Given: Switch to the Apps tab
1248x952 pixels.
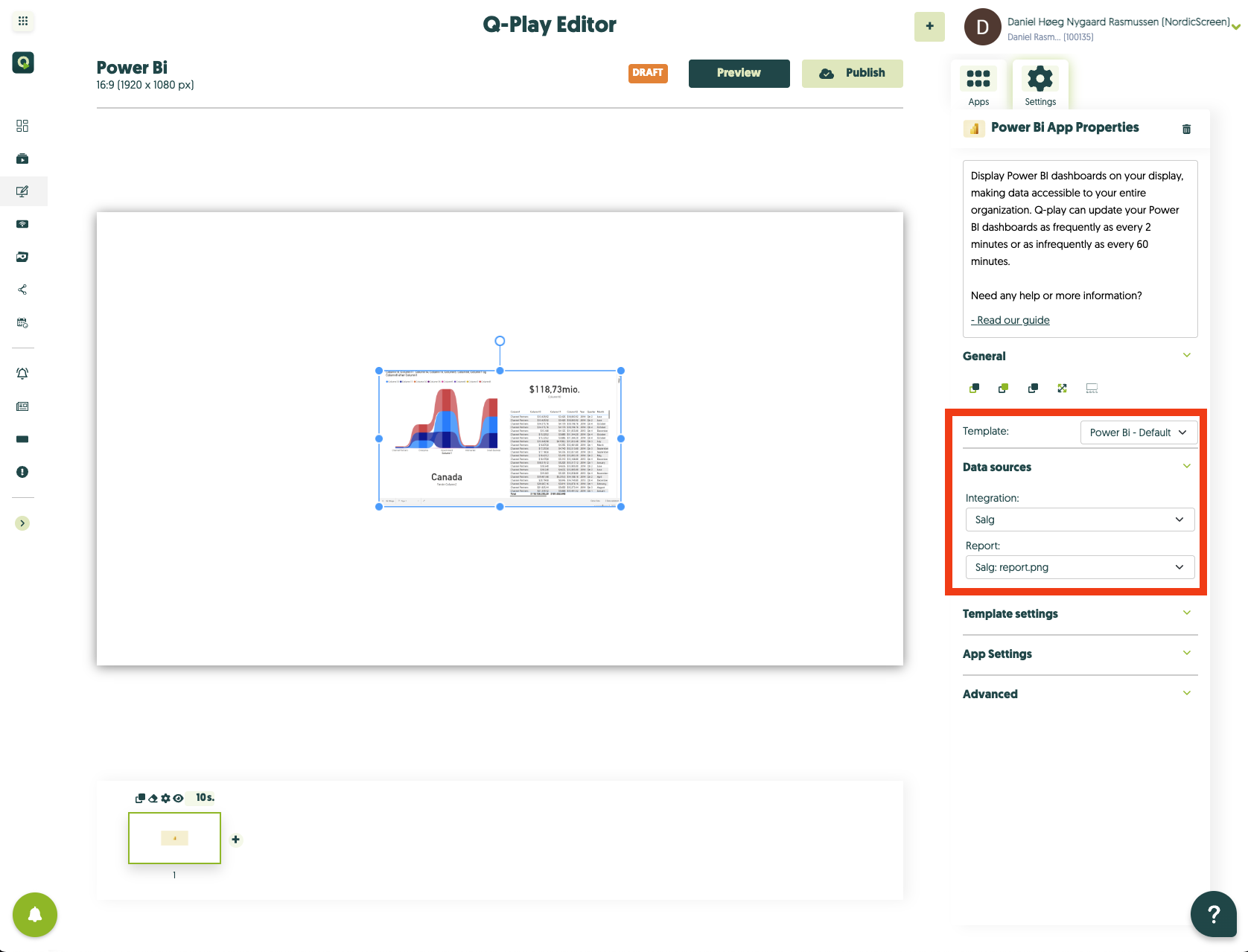Looking at the screenshot, I should tap(978, 84).
